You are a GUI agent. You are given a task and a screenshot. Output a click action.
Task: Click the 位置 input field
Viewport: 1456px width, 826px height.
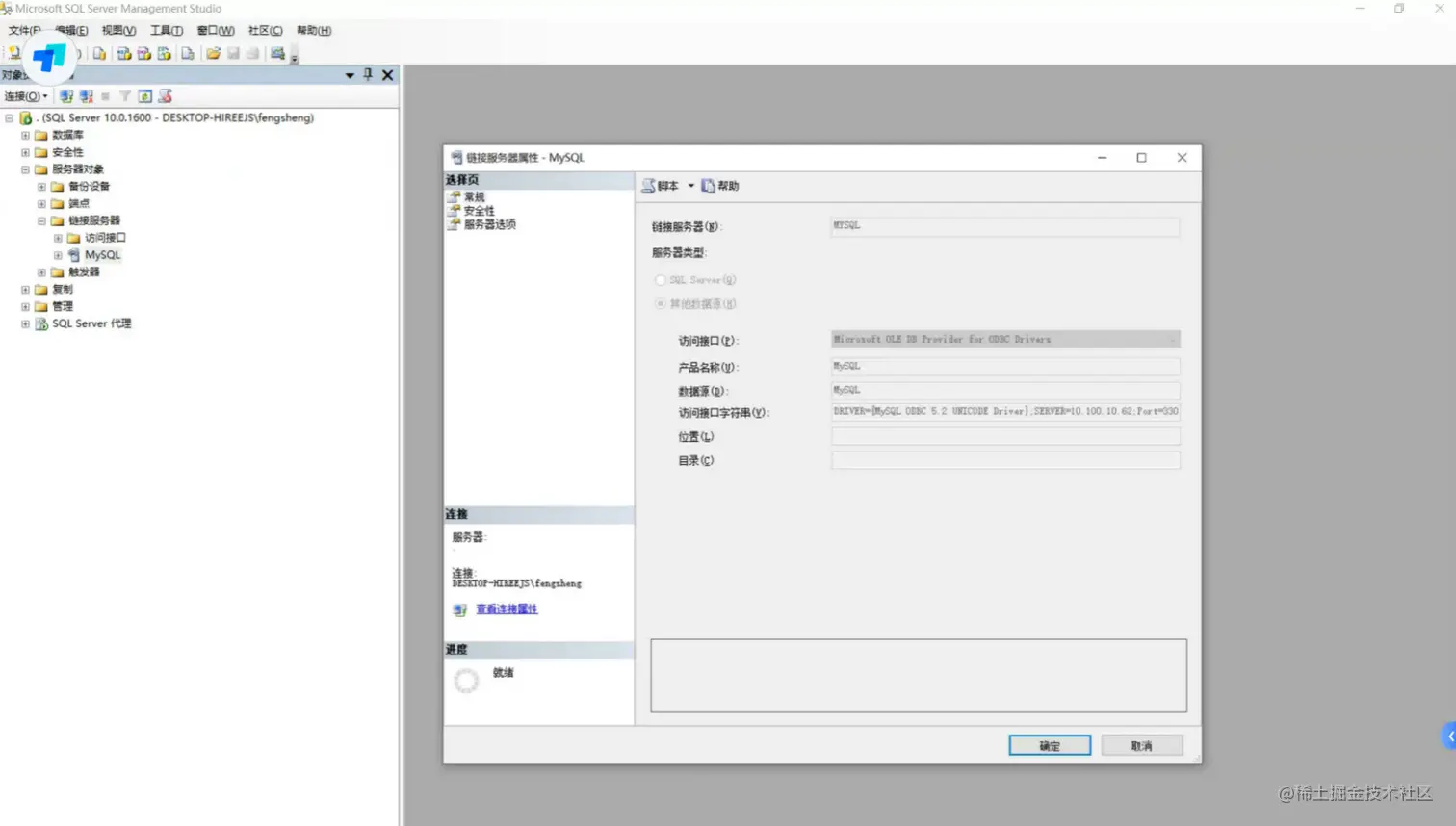coord(1005,436)
